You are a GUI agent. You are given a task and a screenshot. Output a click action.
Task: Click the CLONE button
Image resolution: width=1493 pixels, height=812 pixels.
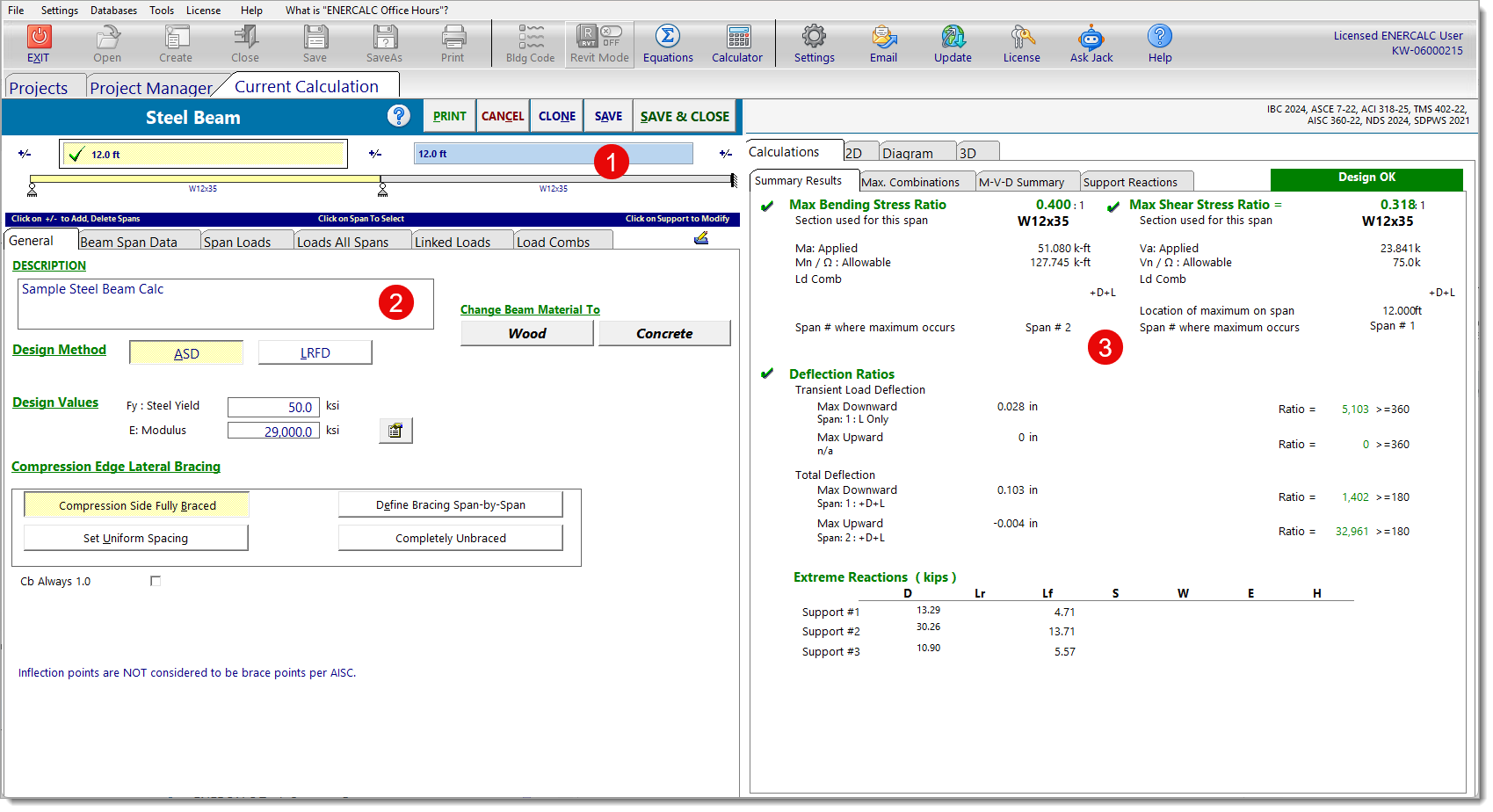pos(557,116)
